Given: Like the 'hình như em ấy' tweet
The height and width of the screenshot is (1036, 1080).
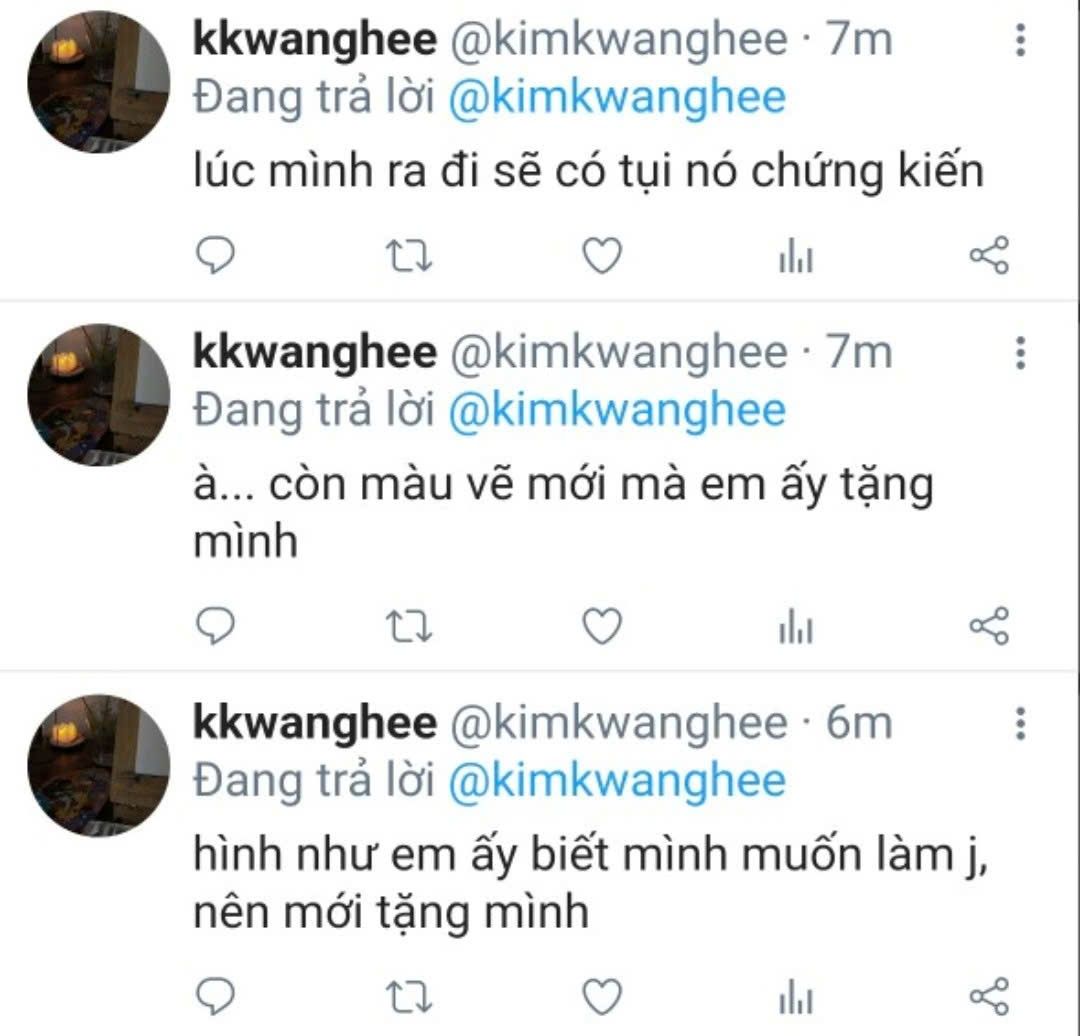Looking at the screenshot, I should pyautogui.click(x=603, y=997).
